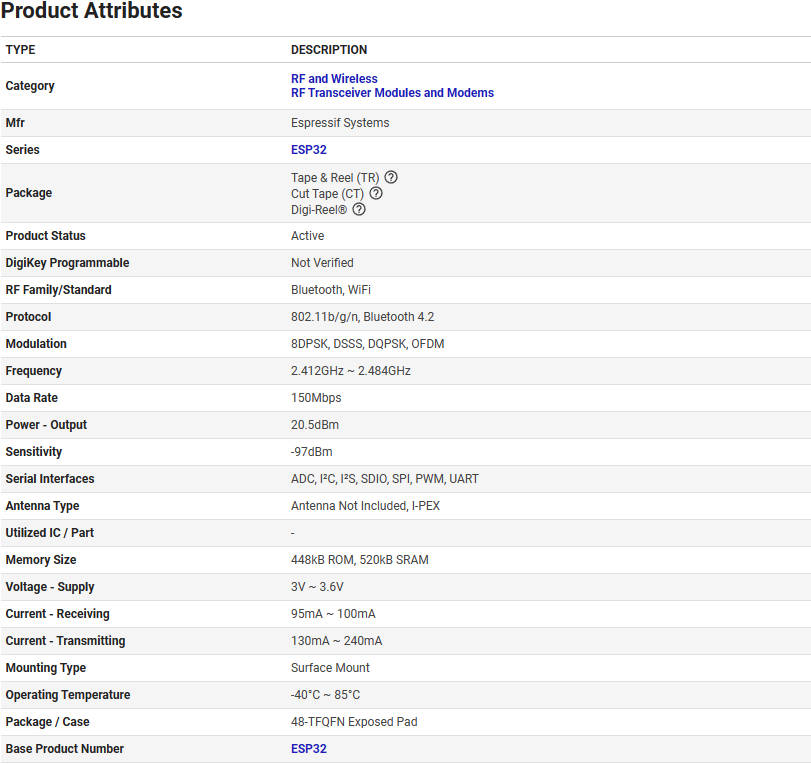Open the RF and Wireless category link
Screen dimensions: 811x764
[x=334, y=79]
